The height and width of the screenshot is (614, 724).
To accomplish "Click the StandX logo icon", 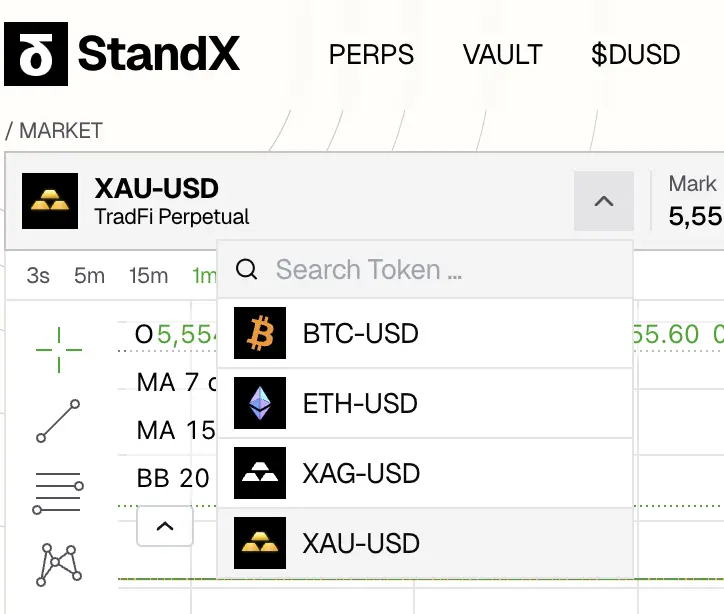I will [36, 54].
